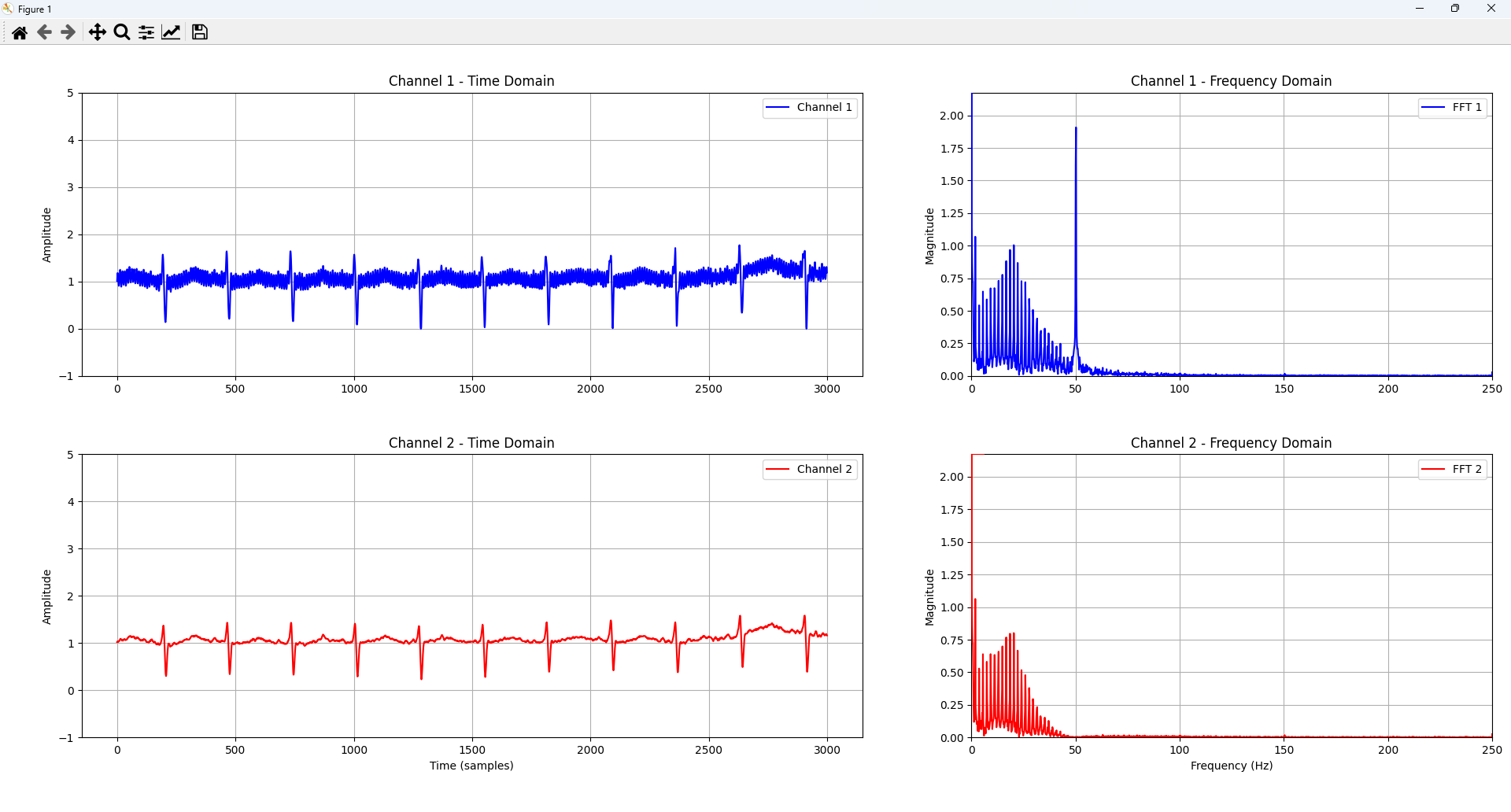Go forward to the next view

point(68,32)
